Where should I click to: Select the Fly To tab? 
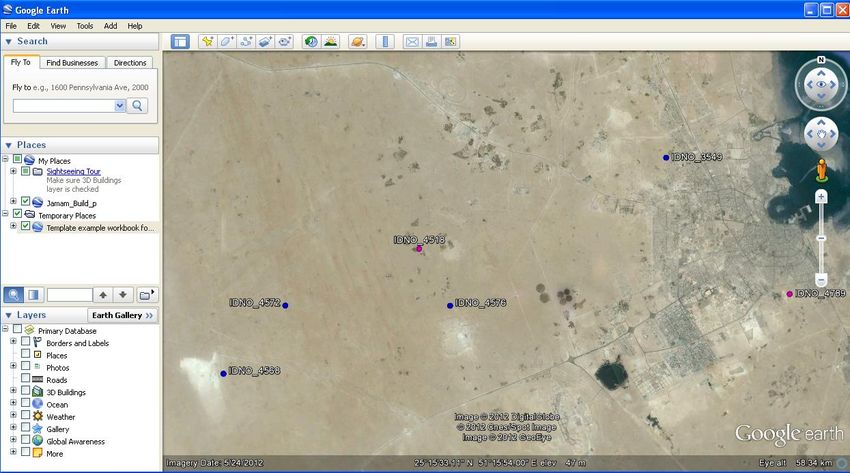[21, 62]
